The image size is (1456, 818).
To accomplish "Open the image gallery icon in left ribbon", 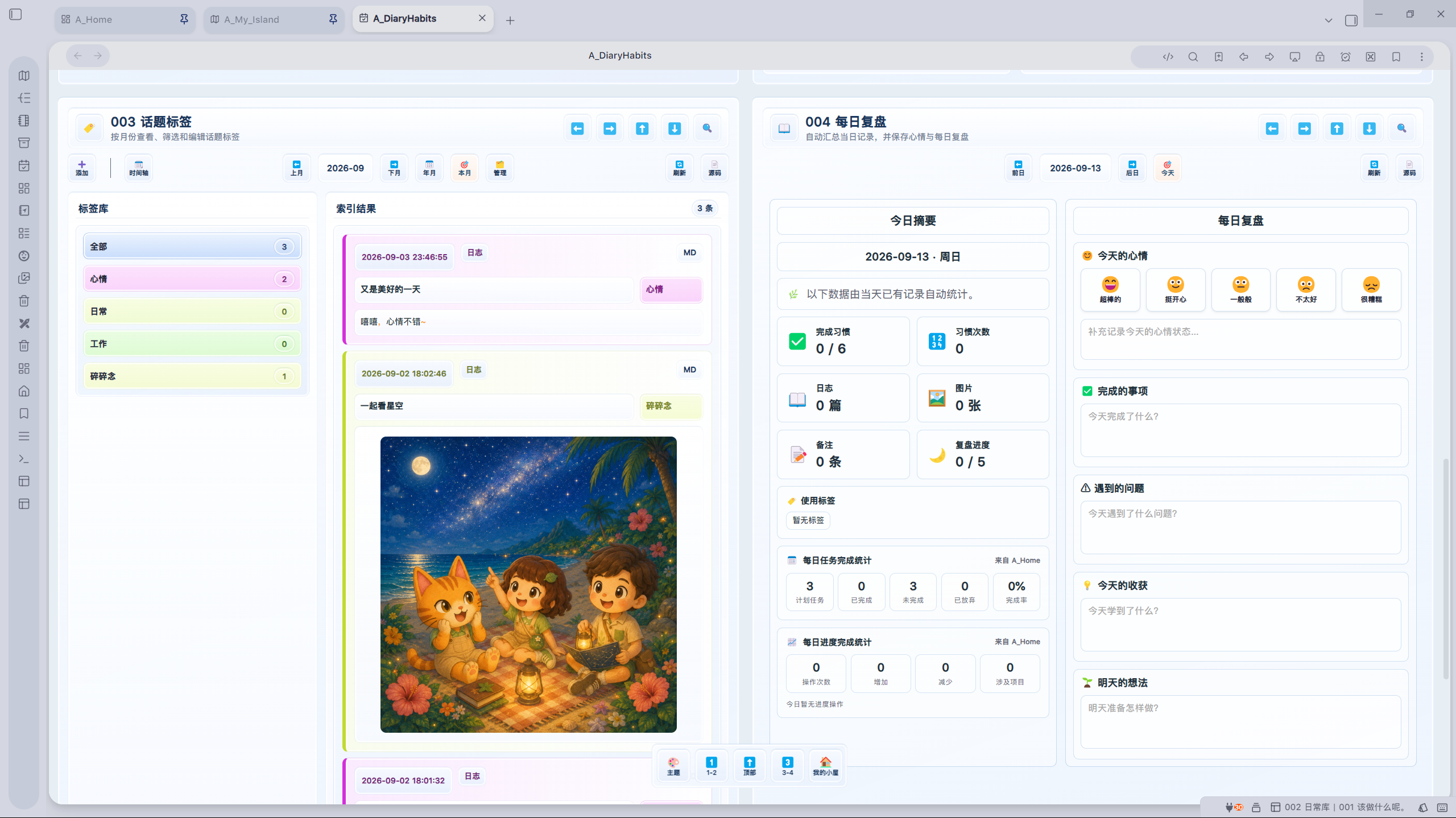I will coord(24,278).
